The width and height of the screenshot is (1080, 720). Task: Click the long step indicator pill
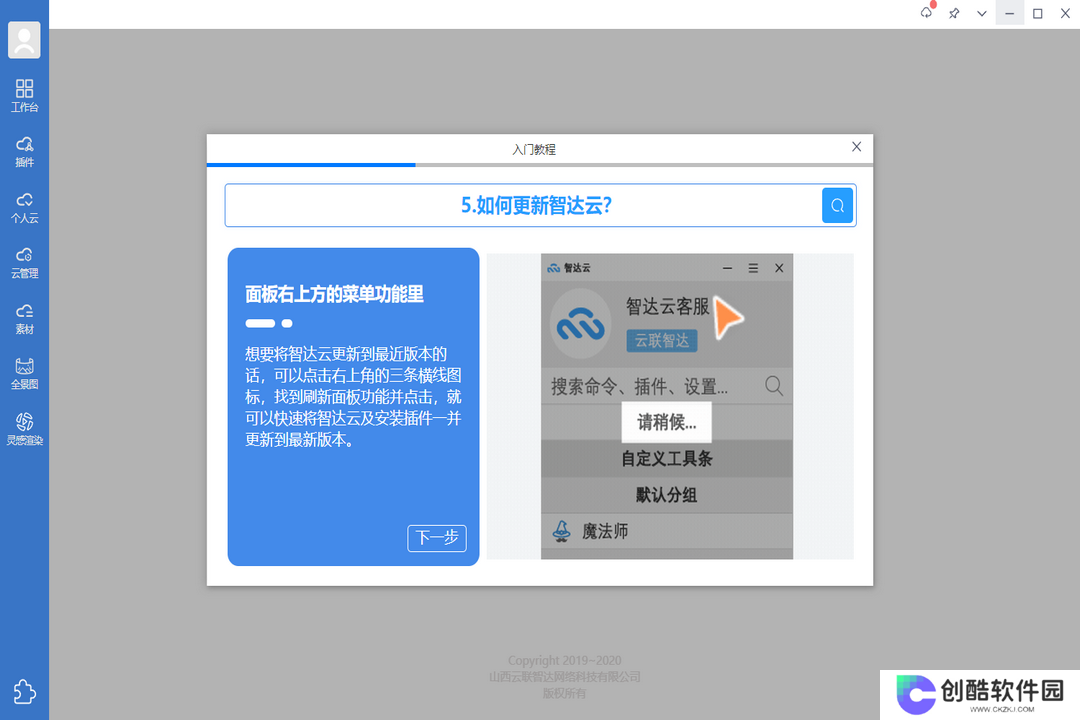pyautogui.click(x=260, y=323)
